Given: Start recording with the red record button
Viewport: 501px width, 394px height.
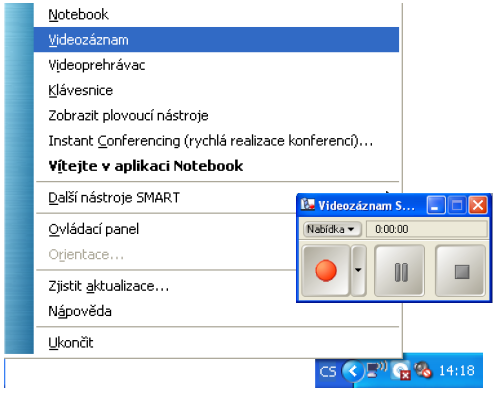Looking at the screenshot, I should coord(326,270).
